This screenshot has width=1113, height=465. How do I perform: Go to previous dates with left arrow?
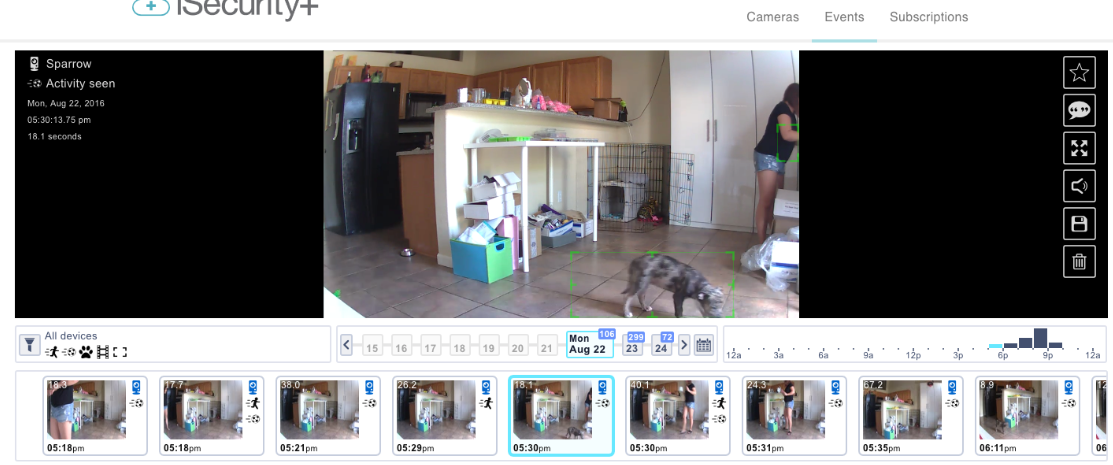click(x=347, y=345)
